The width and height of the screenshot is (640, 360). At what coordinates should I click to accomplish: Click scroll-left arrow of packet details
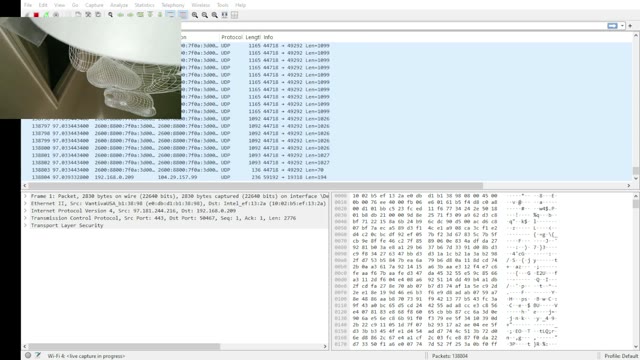coord(25,346)
